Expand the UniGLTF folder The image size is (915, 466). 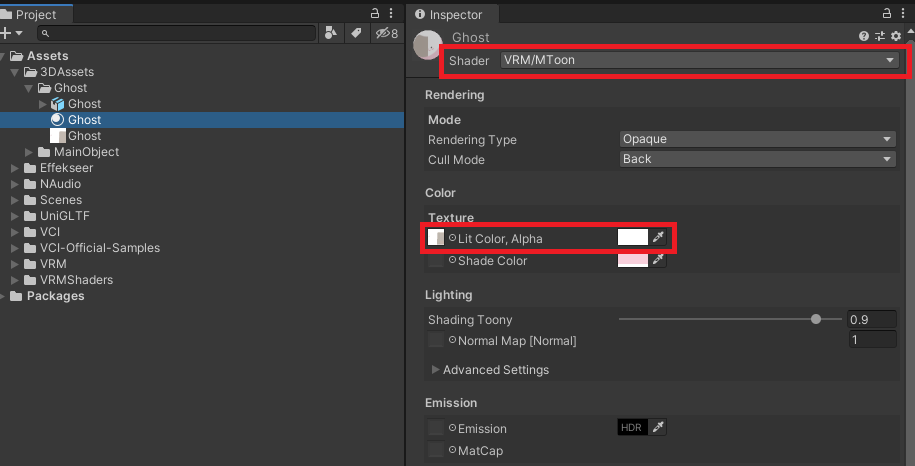(x=15, y=216)
